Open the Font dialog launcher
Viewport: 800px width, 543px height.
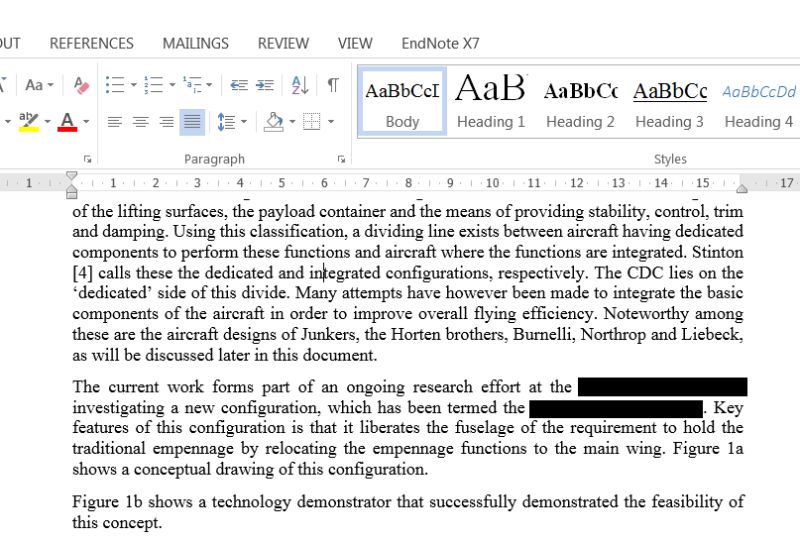tap(87, 159)
